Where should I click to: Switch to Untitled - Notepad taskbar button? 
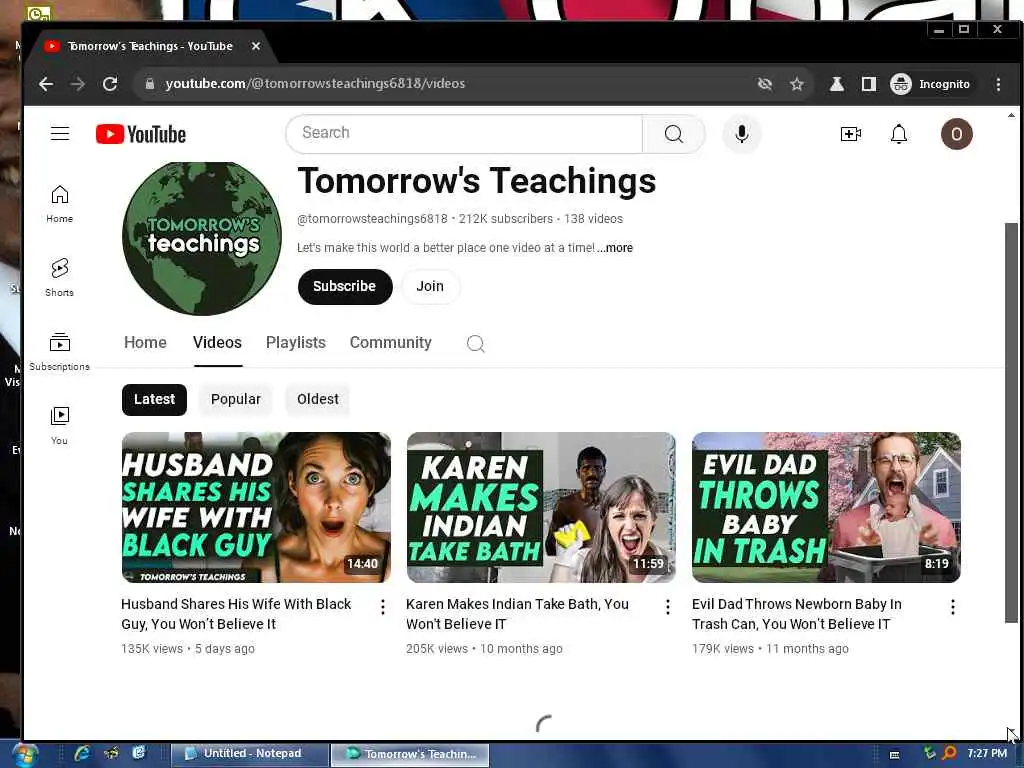[250, 754]
